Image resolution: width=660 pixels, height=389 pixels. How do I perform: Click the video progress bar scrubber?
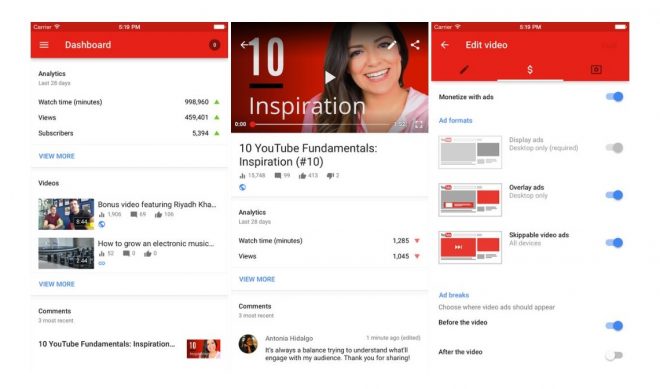tap(253, 124)
